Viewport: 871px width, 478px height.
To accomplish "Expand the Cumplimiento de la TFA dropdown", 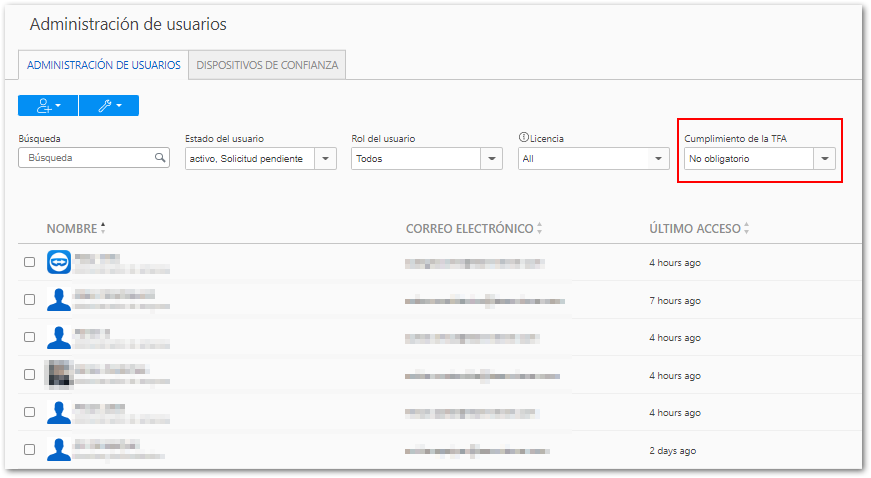I will (x=824, y=158).
